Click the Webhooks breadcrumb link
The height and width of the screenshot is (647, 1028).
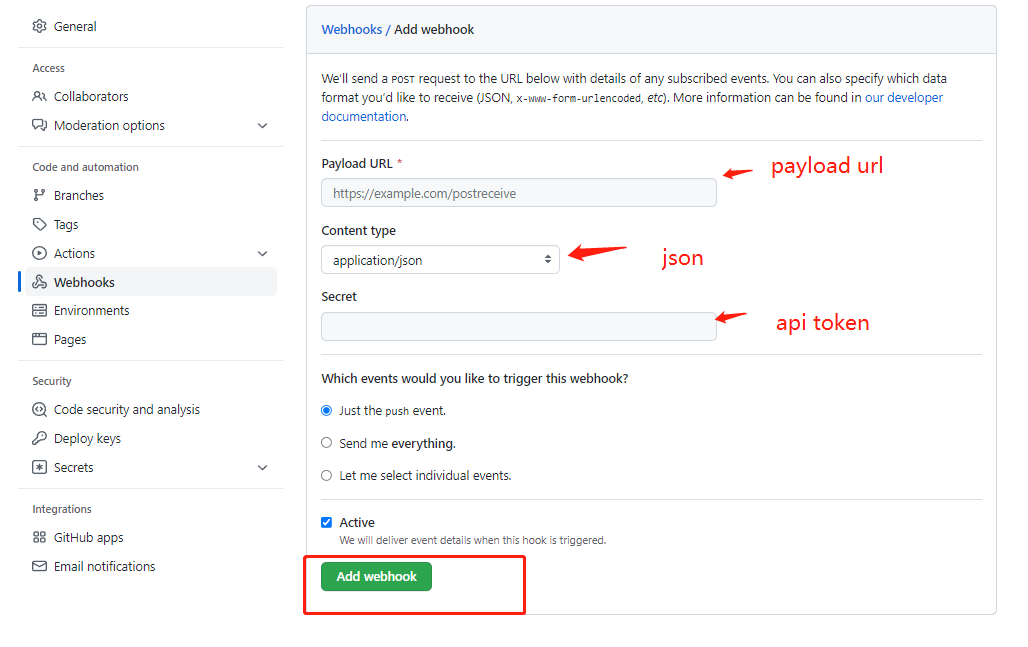click(x=351, y=30)
